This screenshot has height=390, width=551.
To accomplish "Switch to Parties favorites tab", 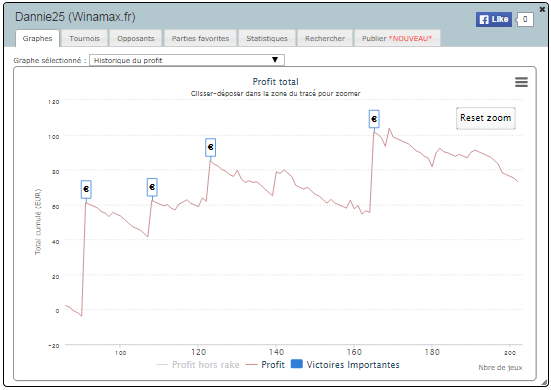I will pos(200,38).
